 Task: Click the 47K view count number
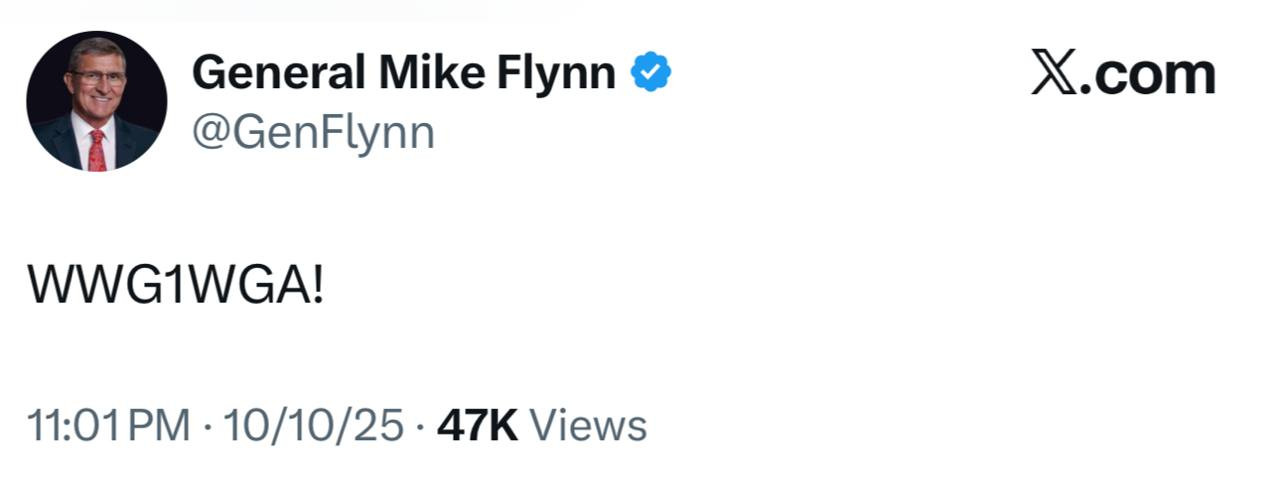[478, 426]
